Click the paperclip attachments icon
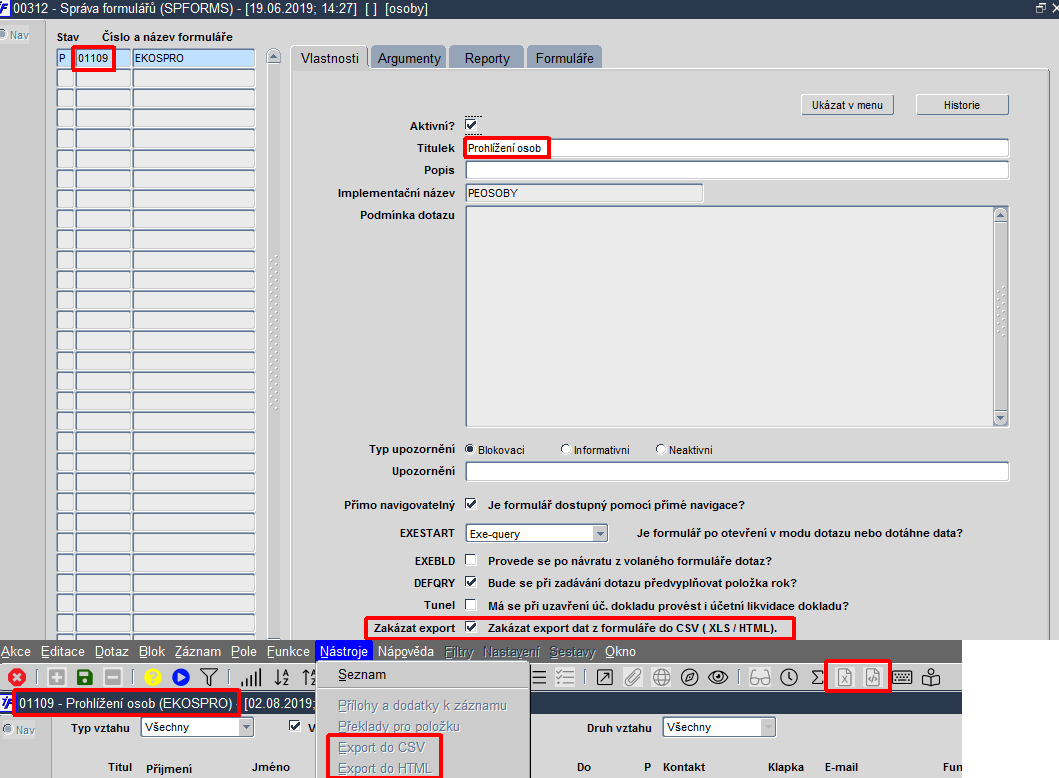 coord(633,677)
